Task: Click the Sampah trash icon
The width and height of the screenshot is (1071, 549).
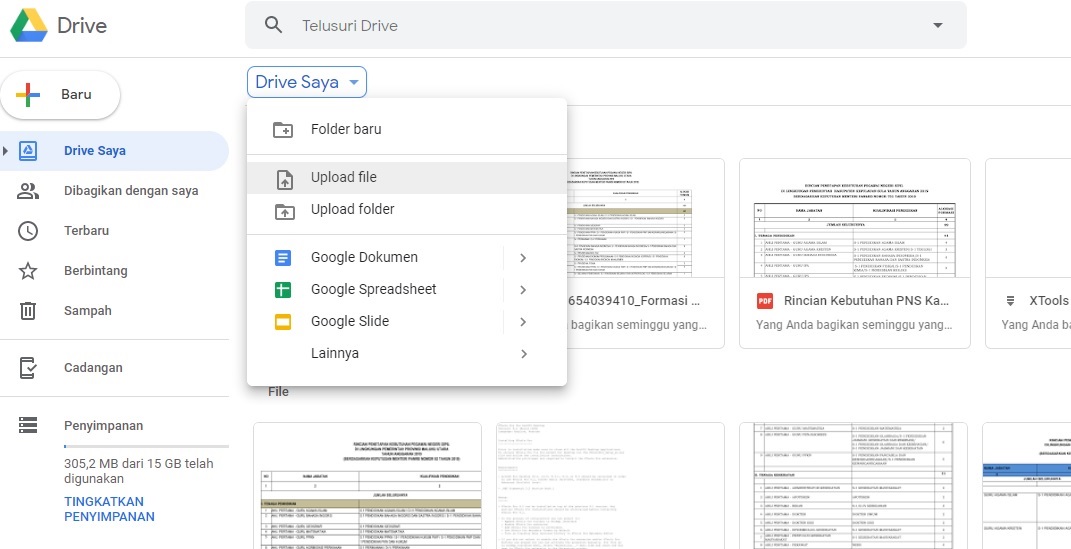Action: click(27, 311)
